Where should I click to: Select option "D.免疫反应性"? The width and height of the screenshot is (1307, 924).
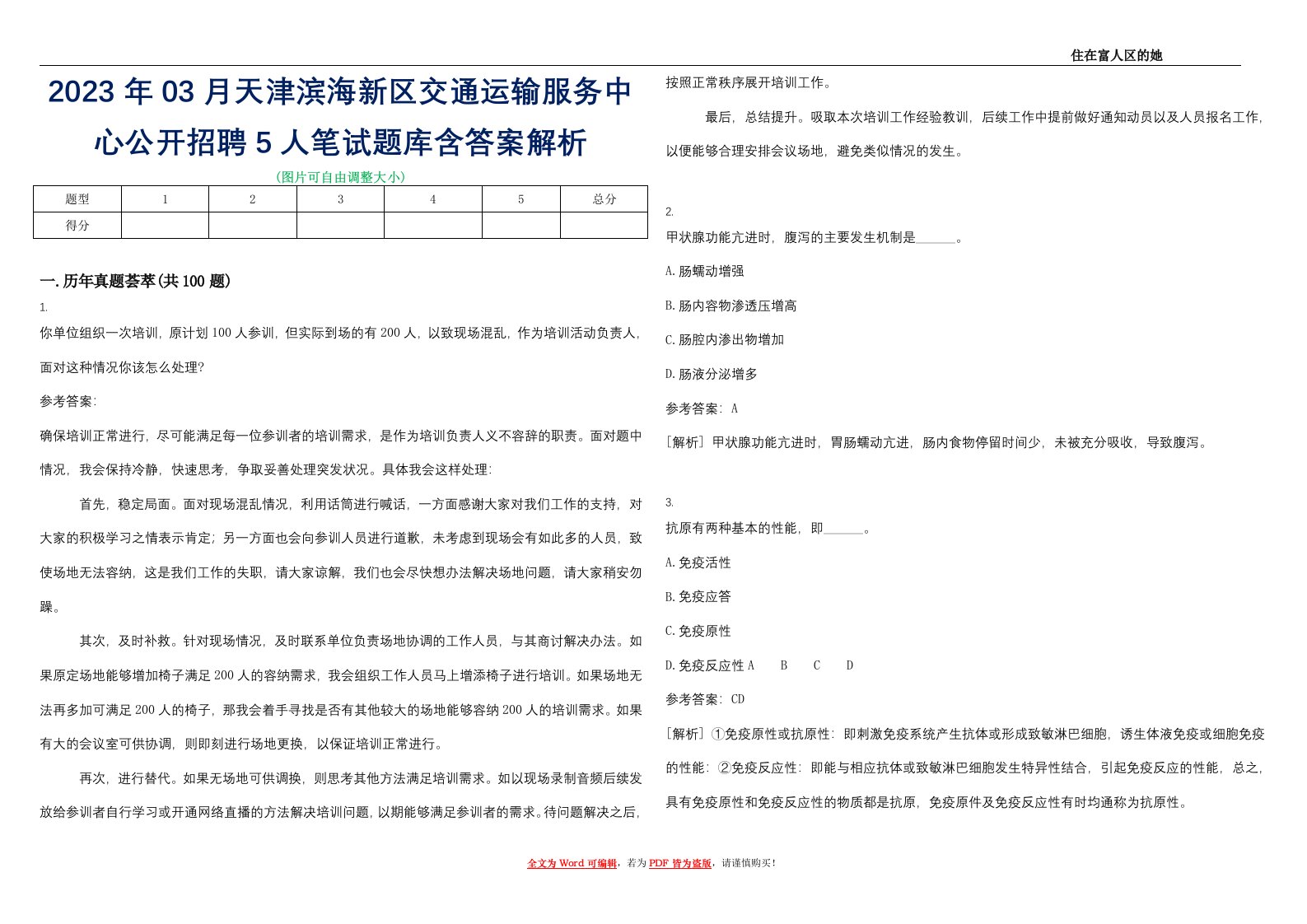(x=705, y=665)
